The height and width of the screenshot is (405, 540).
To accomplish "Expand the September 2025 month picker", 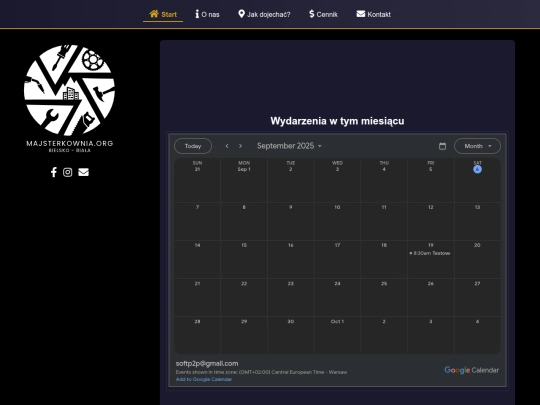I will pyautogui.click(x=289, y=146).
